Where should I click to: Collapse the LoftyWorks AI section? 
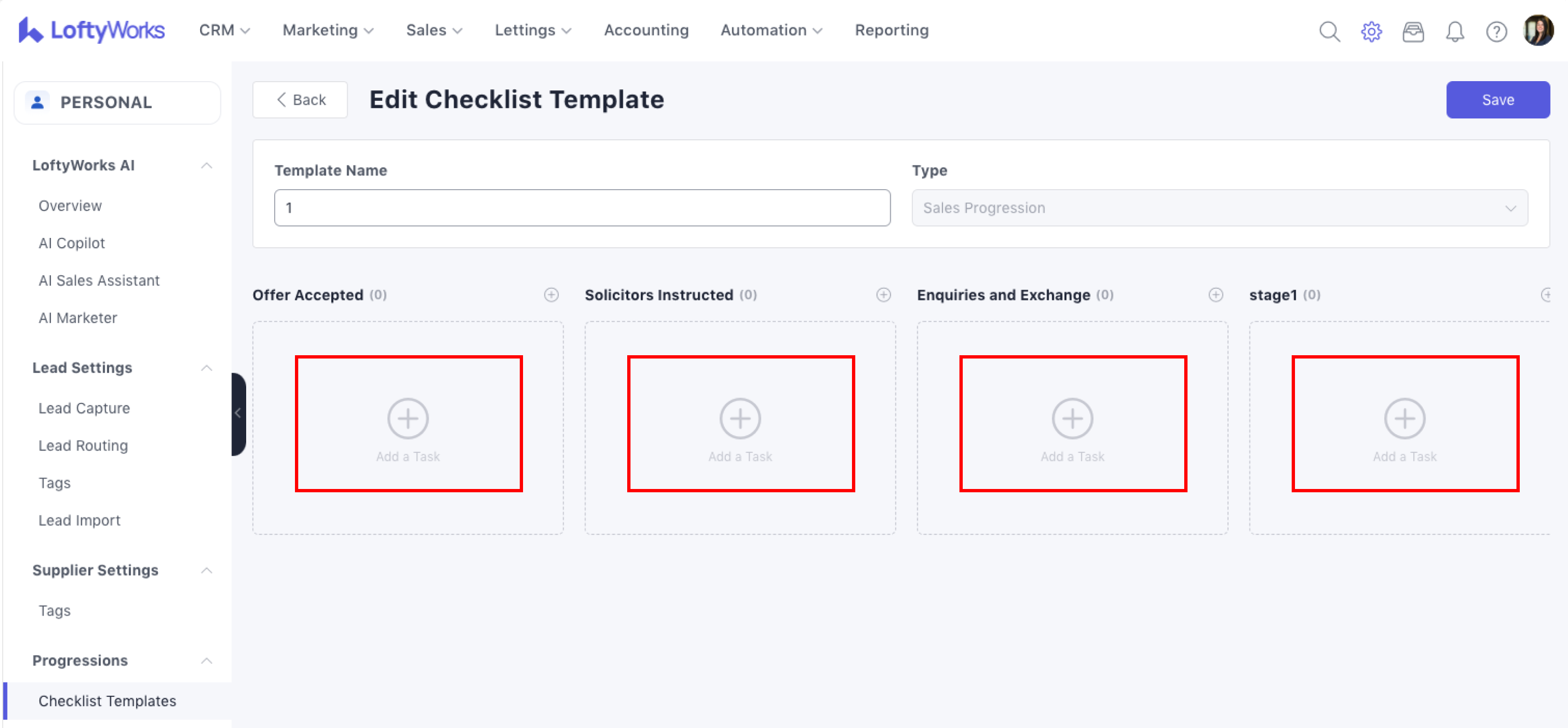pyautogui.click(x=206, y=166)
